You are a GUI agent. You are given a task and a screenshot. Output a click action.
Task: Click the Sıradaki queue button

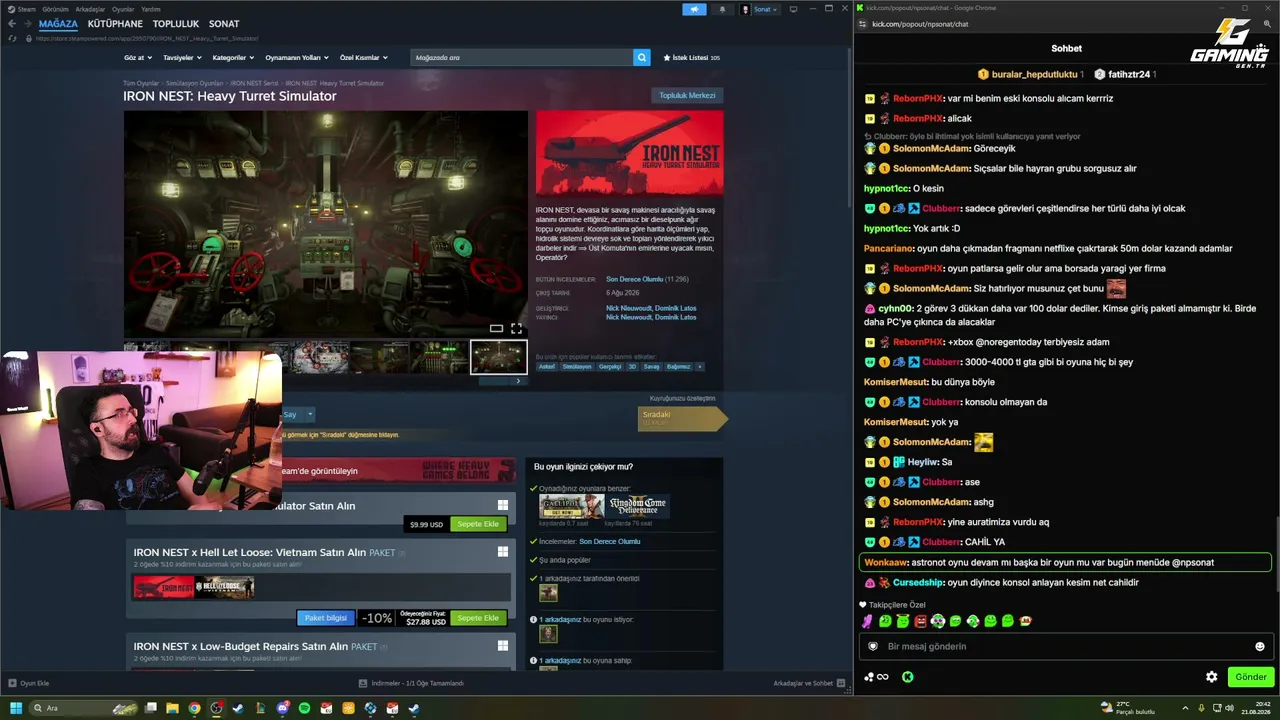click(x=683, y=418)
